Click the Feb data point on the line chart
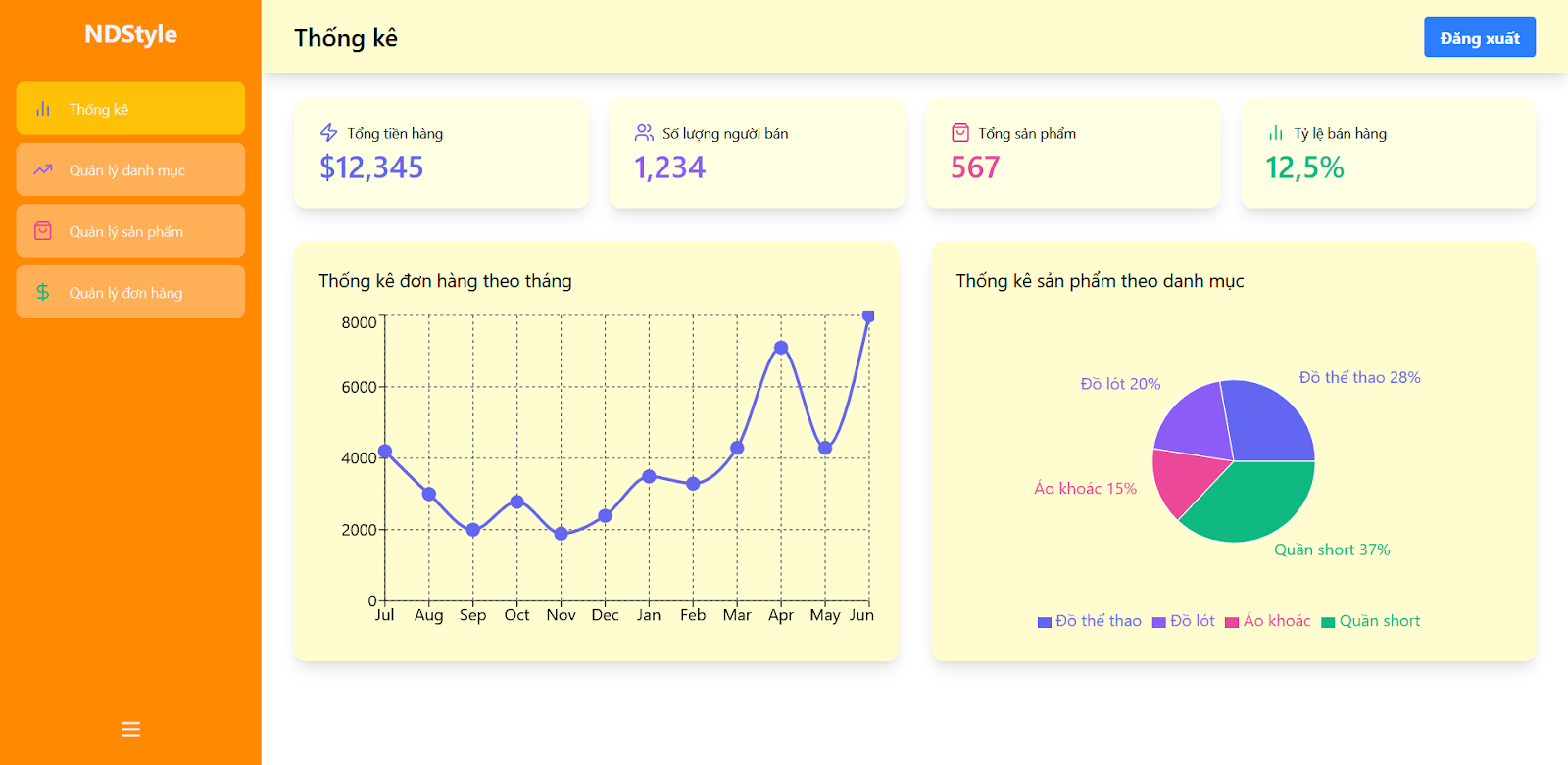This screenshot has height=765, width=1568. point(693,484)
